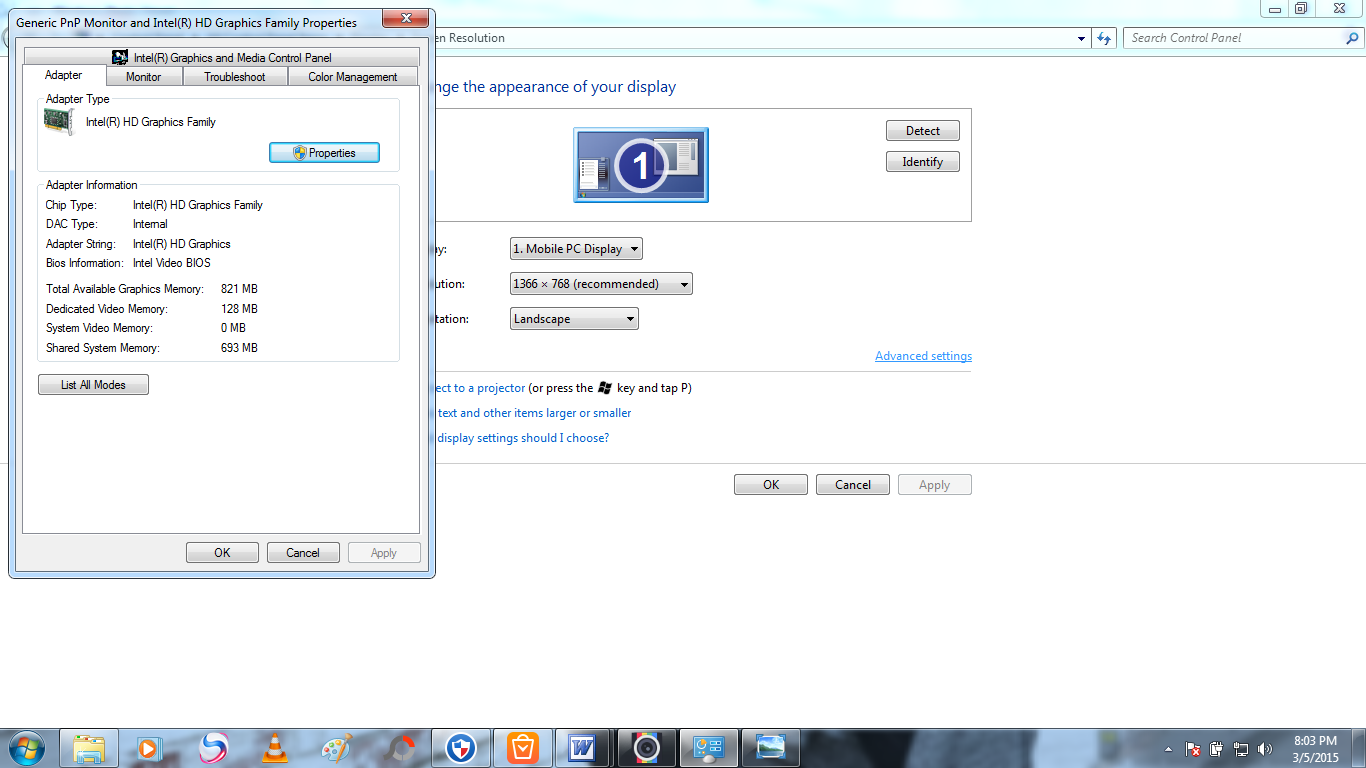Open the Windows Start orb
The height and width of the screenshot is (768, 1366).
(x=25, y=748)
